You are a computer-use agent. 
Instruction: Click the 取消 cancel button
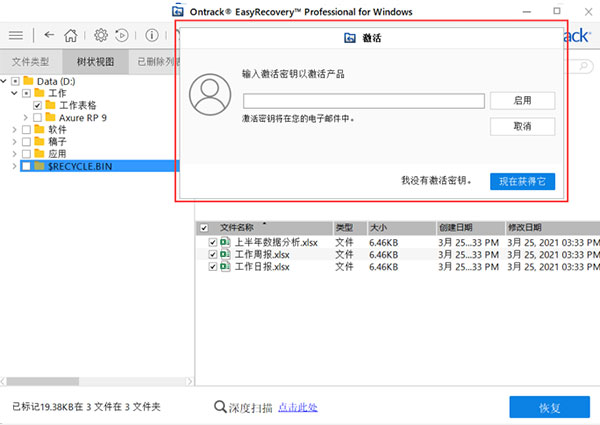[522, 126]
